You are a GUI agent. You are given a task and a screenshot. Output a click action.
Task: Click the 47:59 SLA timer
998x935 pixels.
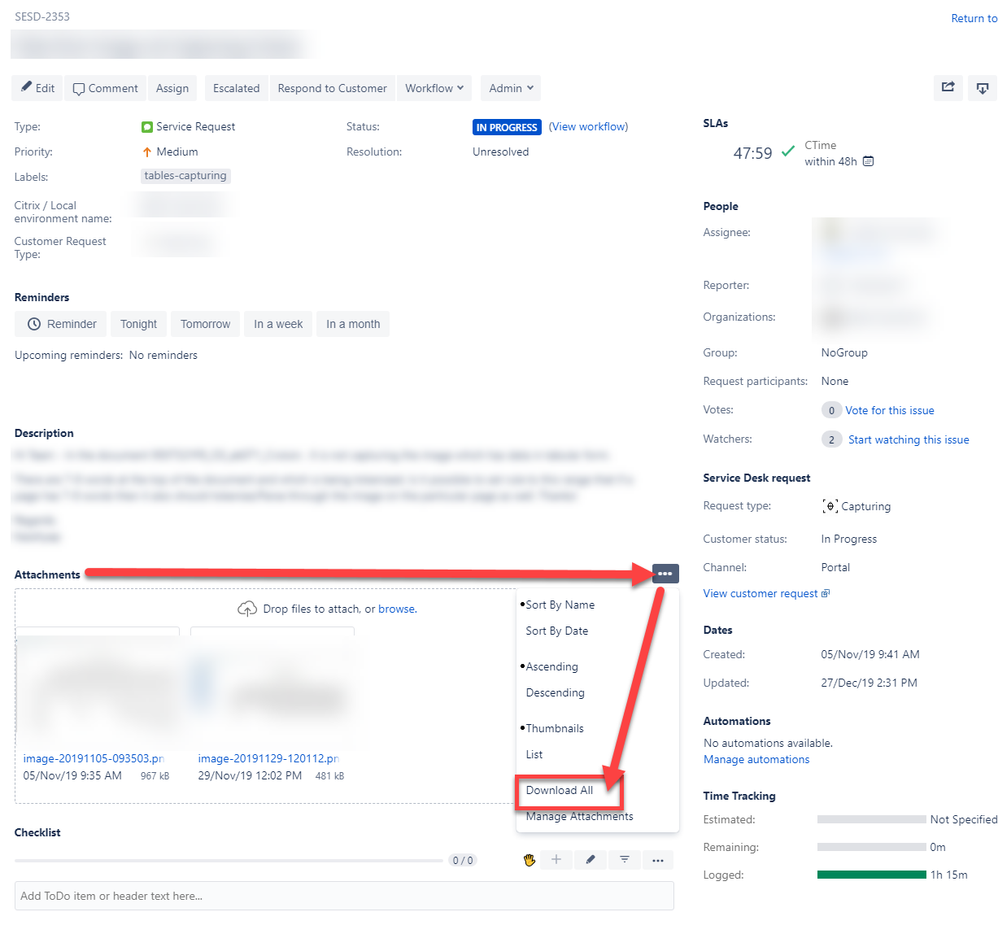tap(752, 153)
